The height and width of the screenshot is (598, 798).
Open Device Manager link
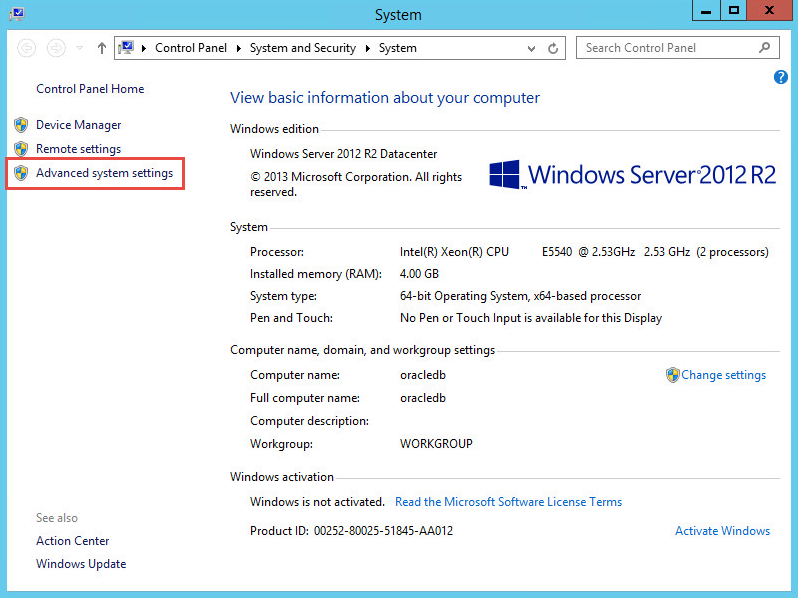click(78, 125)
